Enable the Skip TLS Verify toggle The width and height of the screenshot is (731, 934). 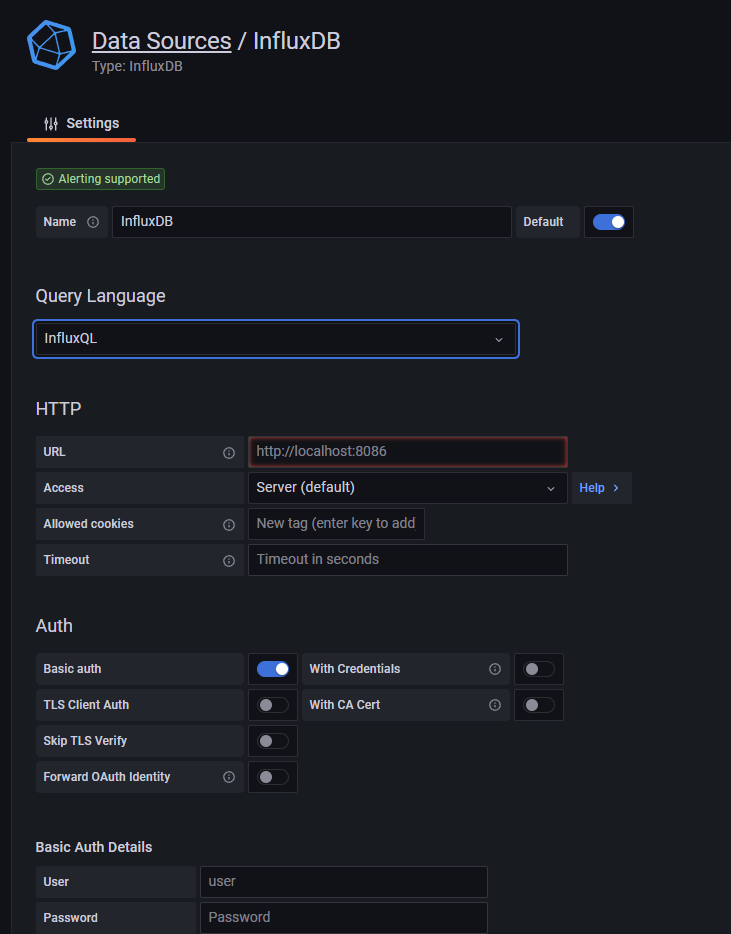point(273,741)
